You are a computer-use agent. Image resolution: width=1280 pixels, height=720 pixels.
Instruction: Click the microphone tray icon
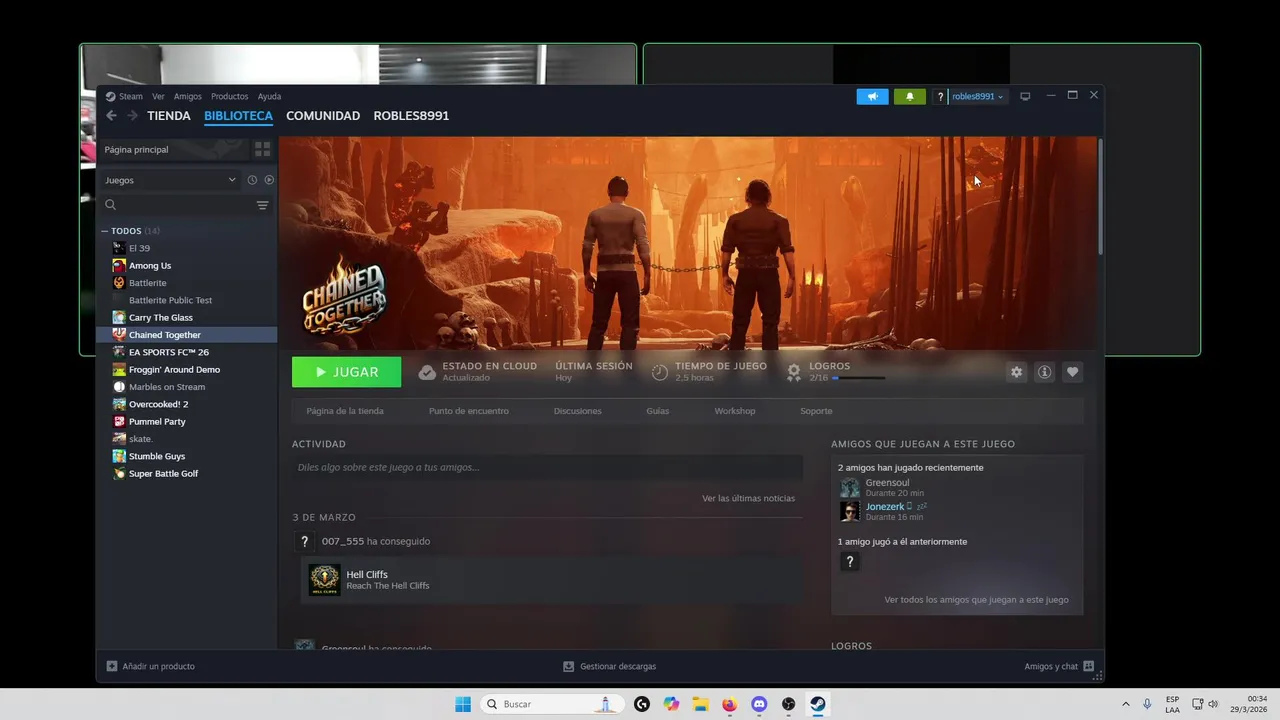click(x=1147, y=704)
